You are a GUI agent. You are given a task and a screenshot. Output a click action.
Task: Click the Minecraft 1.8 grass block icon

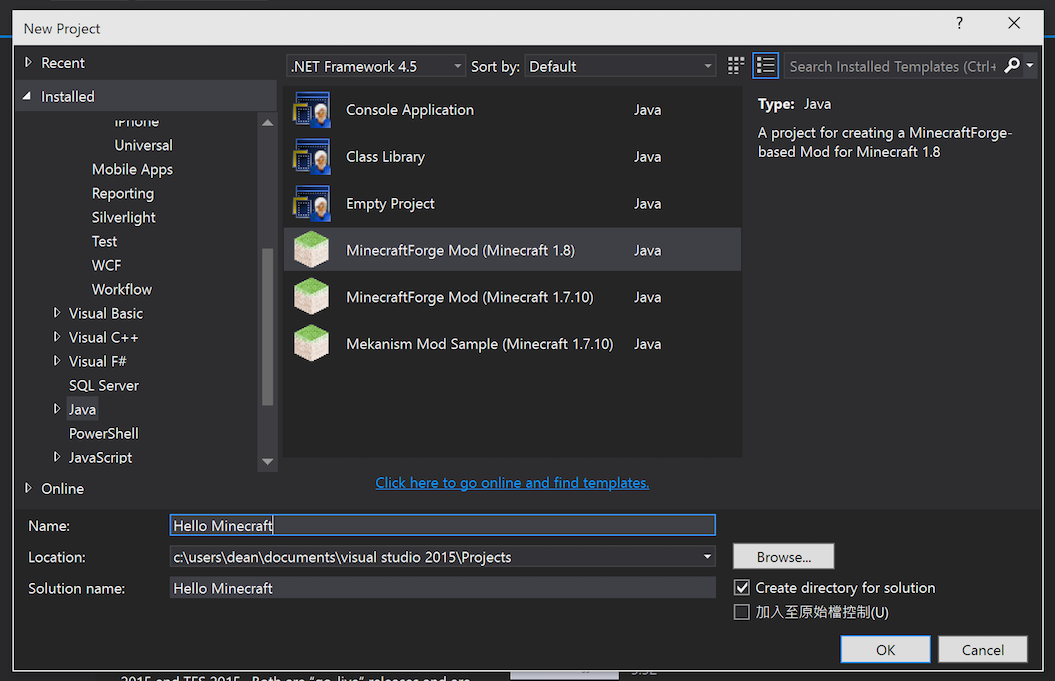[x=312, y=250]
